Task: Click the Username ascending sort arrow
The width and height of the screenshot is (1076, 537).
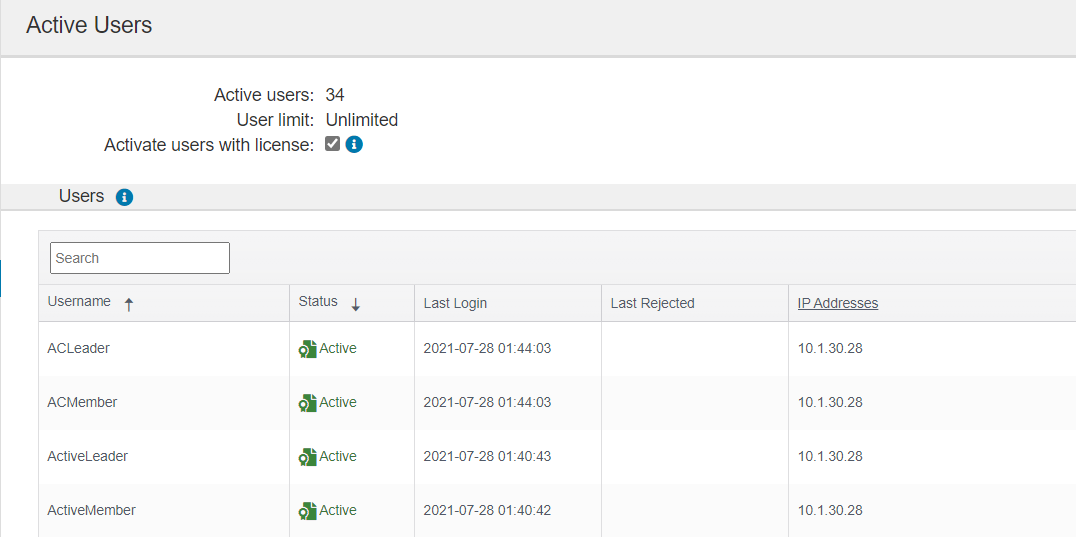Action: pyautogui.click(x=128, y=305)
